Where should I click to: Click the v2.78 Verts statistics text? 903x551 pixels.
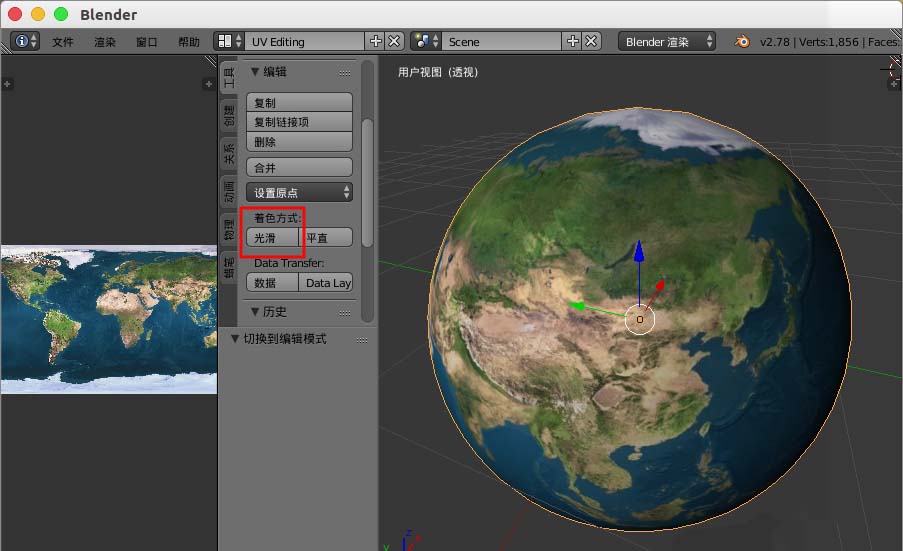tap(829, 42)
